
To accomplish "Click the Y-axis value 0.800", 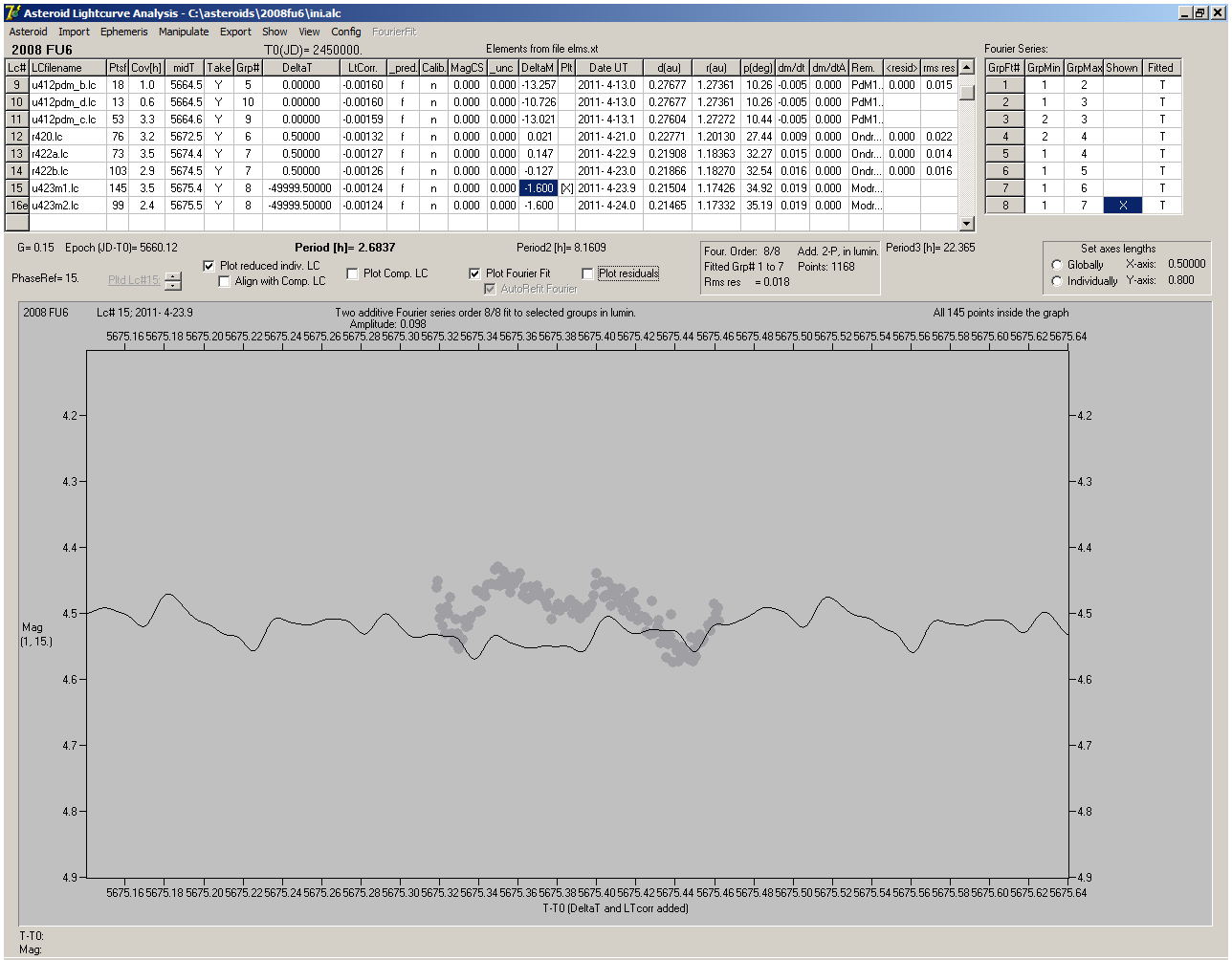I will click(x=1181, y=280).
